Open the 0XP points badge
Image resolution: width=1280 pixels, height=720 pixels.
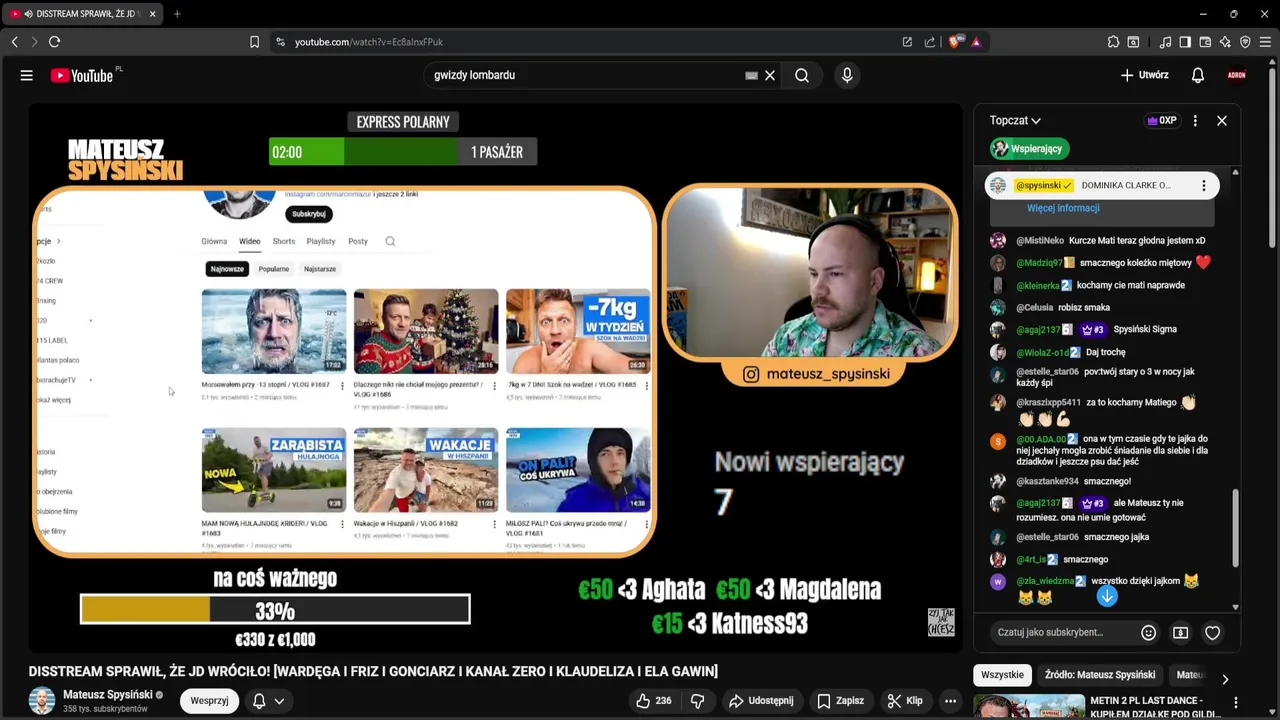1162,121
